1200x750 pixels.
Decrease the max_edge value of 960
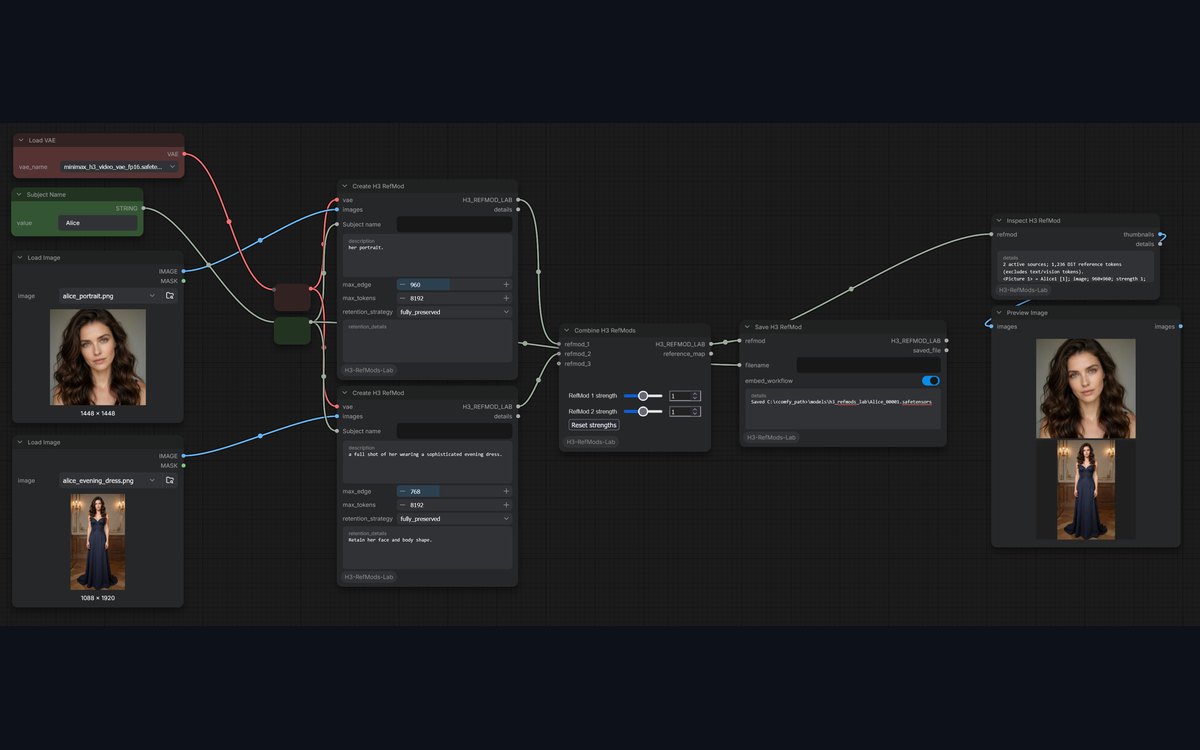(x=403, y=284)
